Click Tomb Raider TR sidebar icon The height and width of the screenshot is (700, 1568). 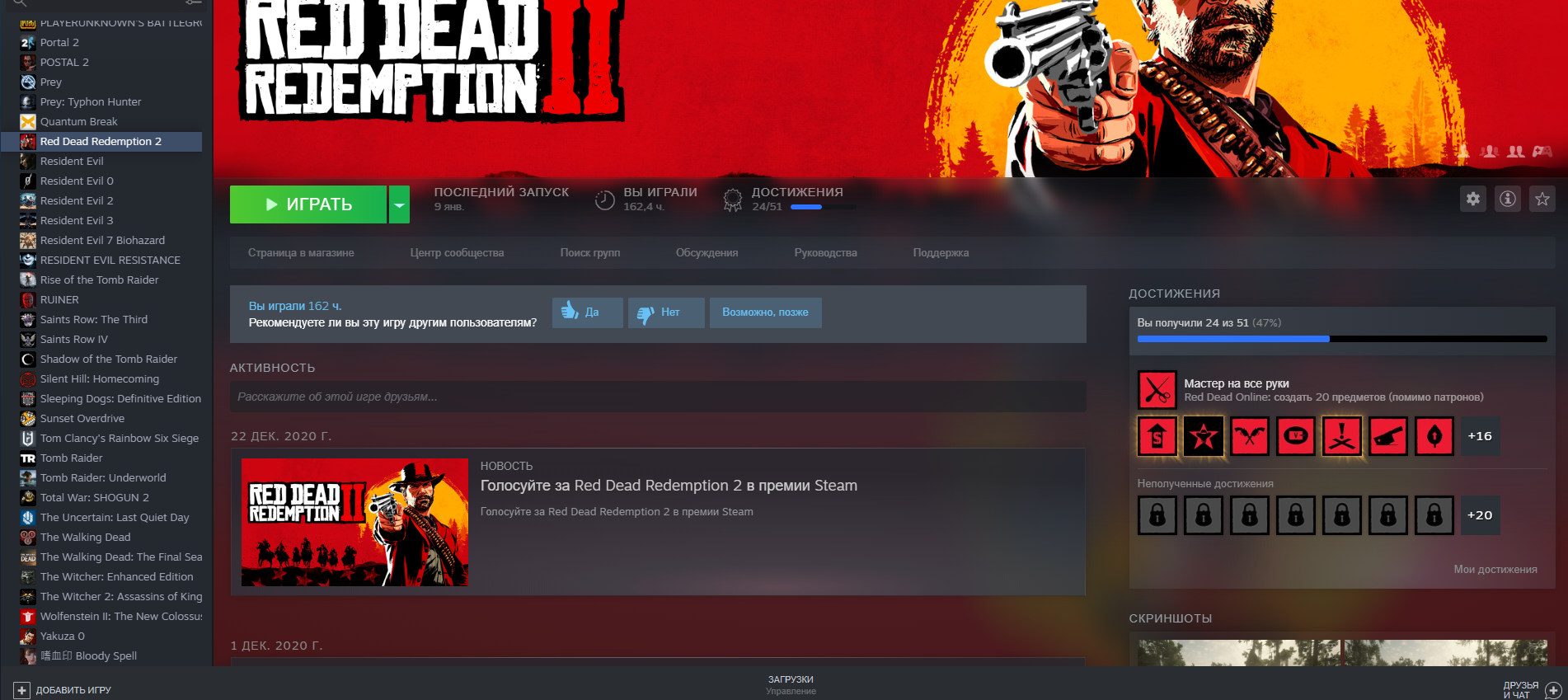click(28, 458)
